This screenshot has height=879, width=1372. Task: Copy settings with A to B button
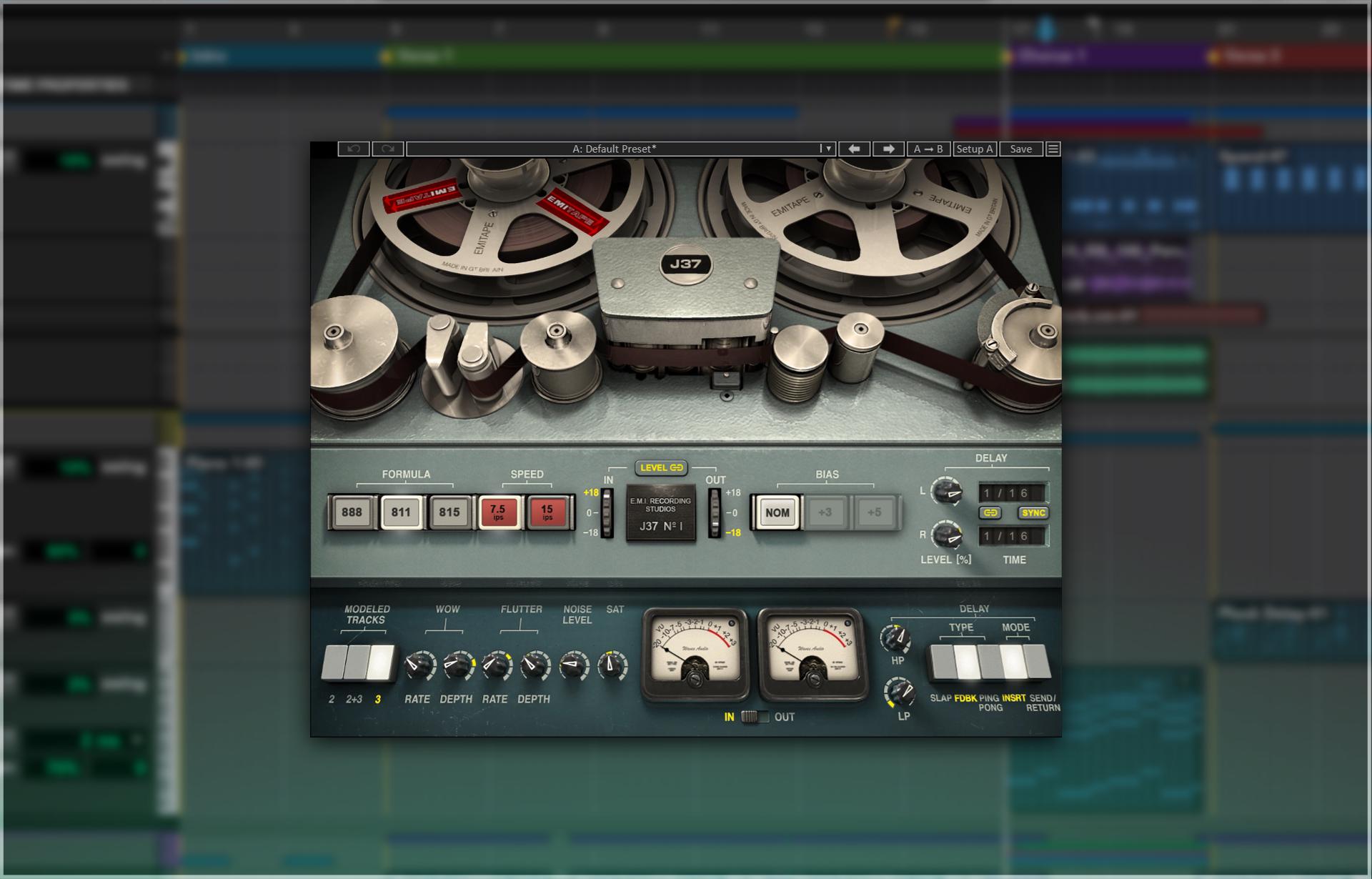[928, 149]
